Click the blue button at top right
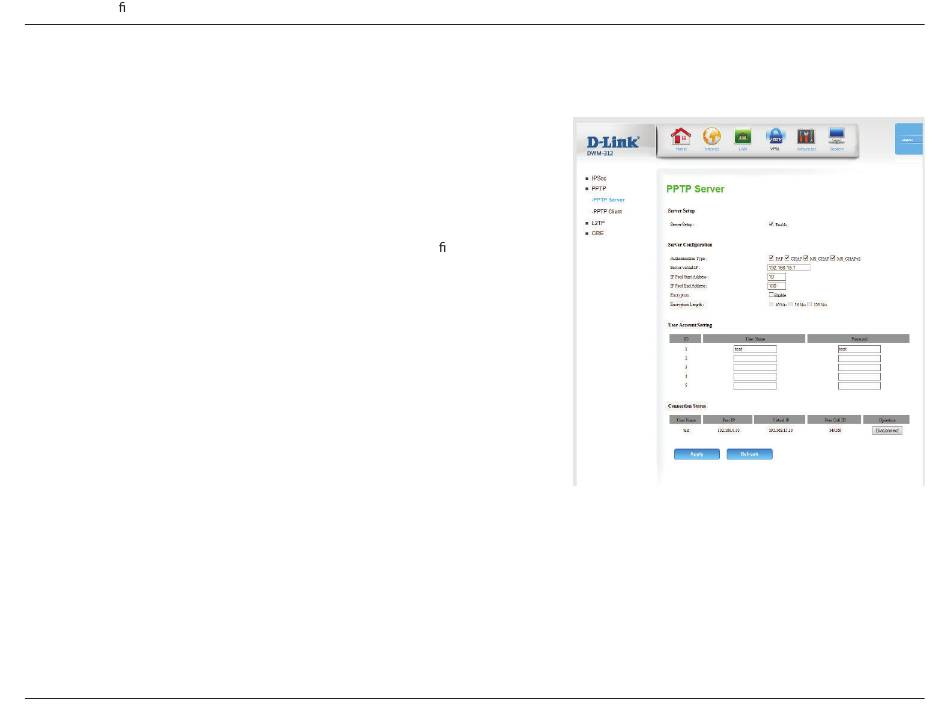This screenshot has height=725, width=950. [907, 140]
